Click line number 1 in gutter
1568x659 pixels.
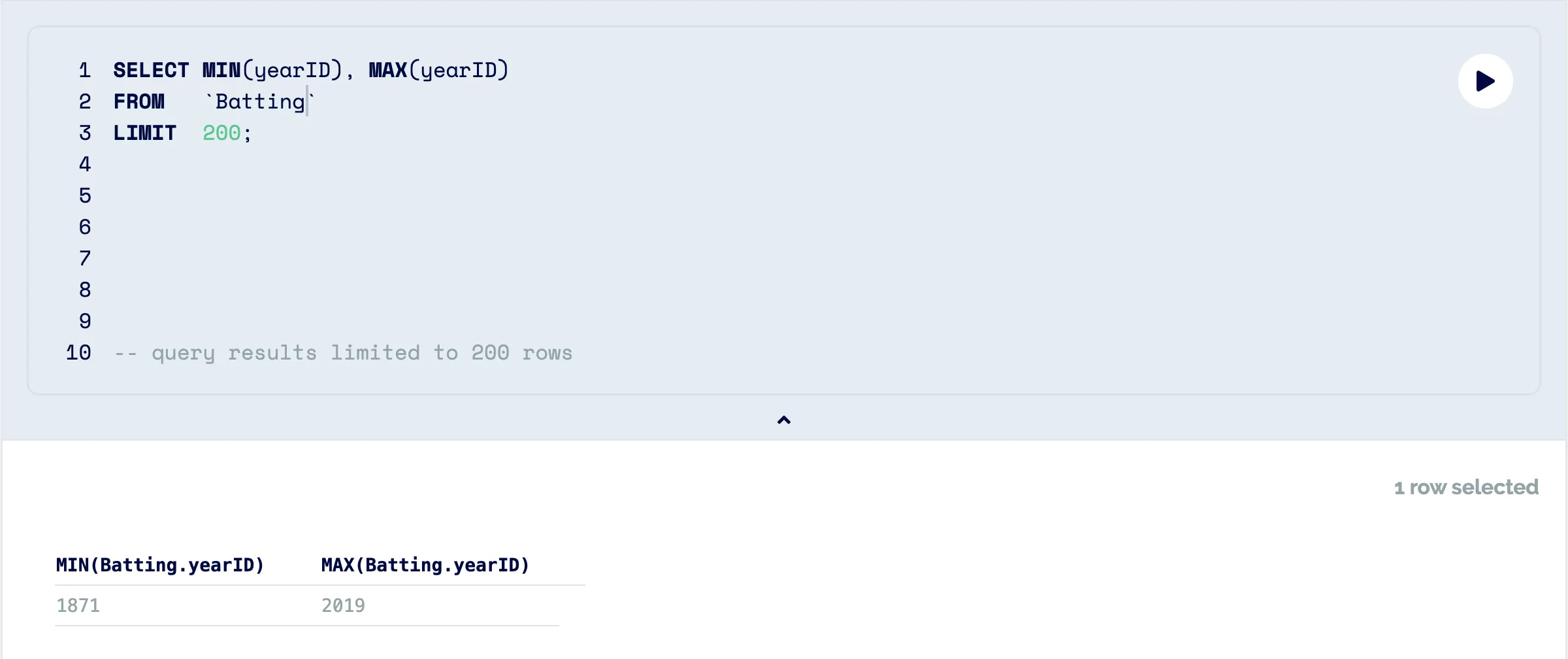[x=85, y=70]
